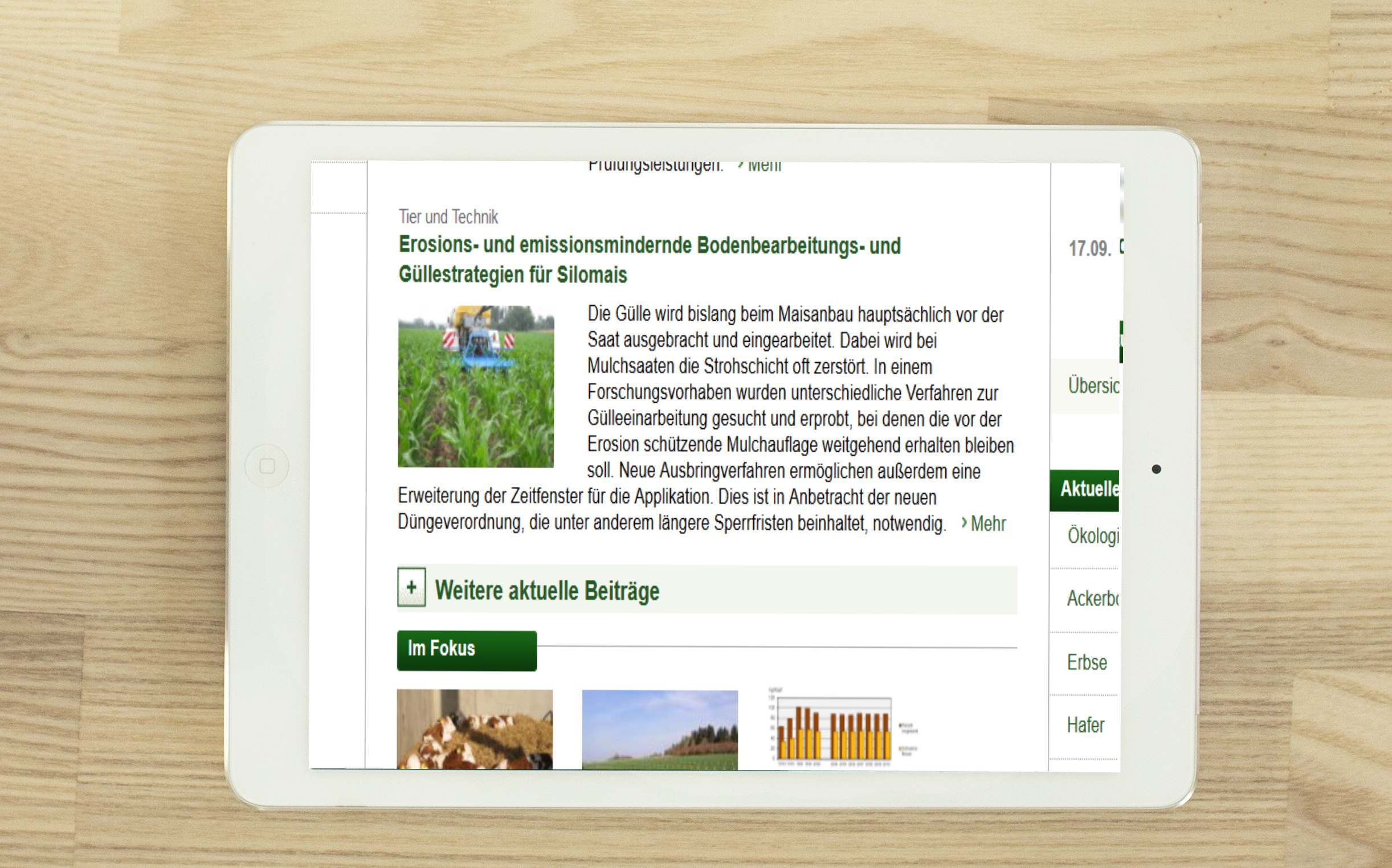The image size is (1392, 868).
Task: Click 'Mehr' link after the Düngeverordnung paragraph
Action: click(x=987, y=523)
